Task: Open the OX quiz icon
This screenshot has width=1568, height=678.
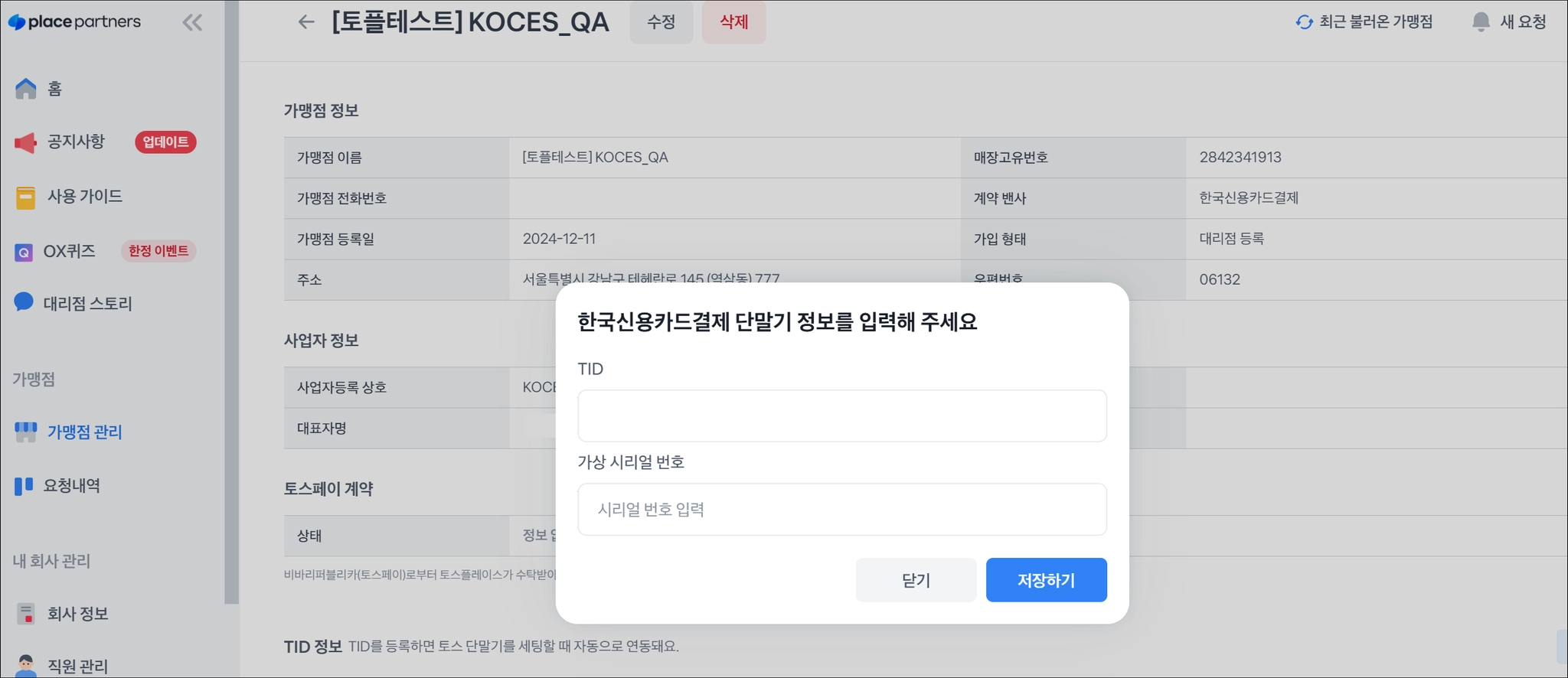Action: click(24, 252)
